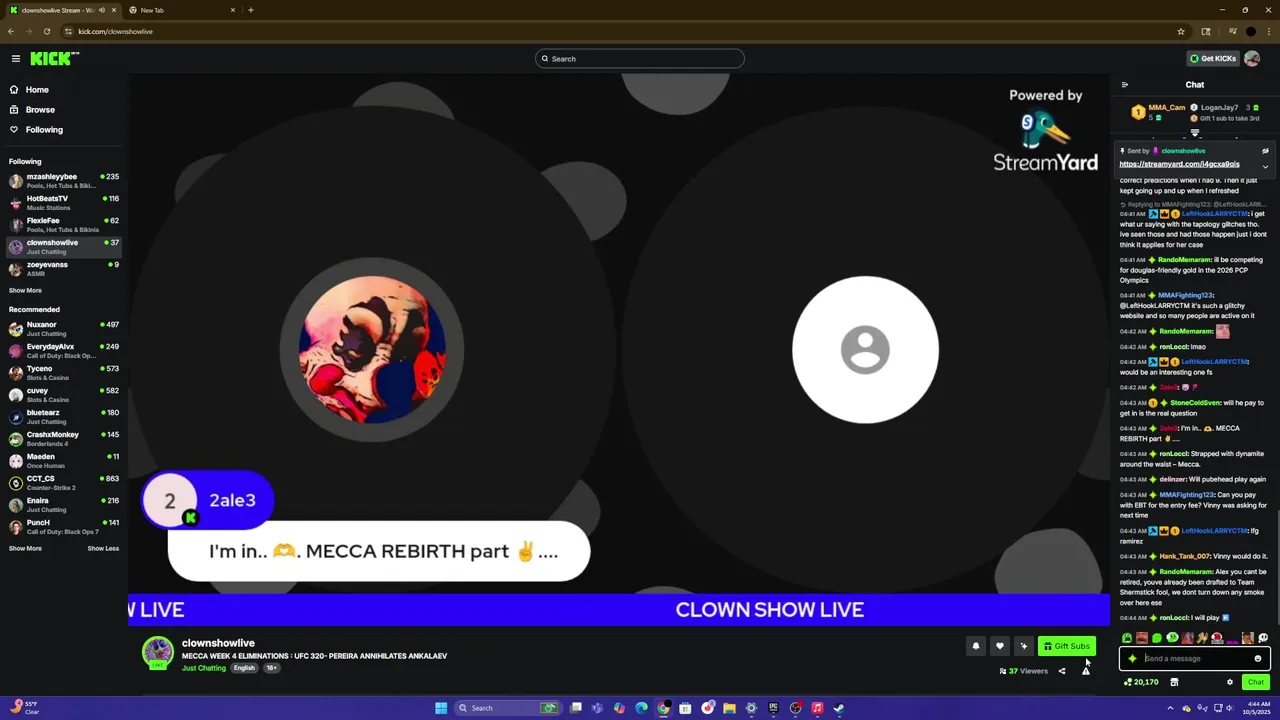1280x720 pixels.
Task: Click the Kick search field
Action: point(640,59)
